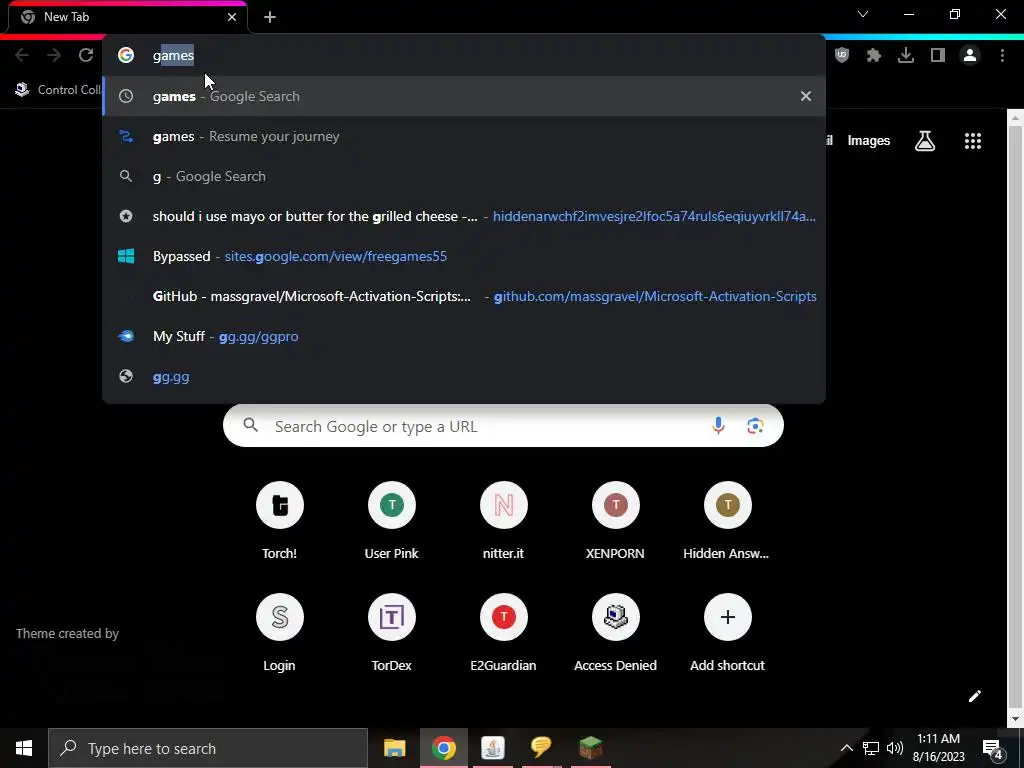
Task: Select 'g - Google Search' suggestion
Action: click(x=464, y=176)
